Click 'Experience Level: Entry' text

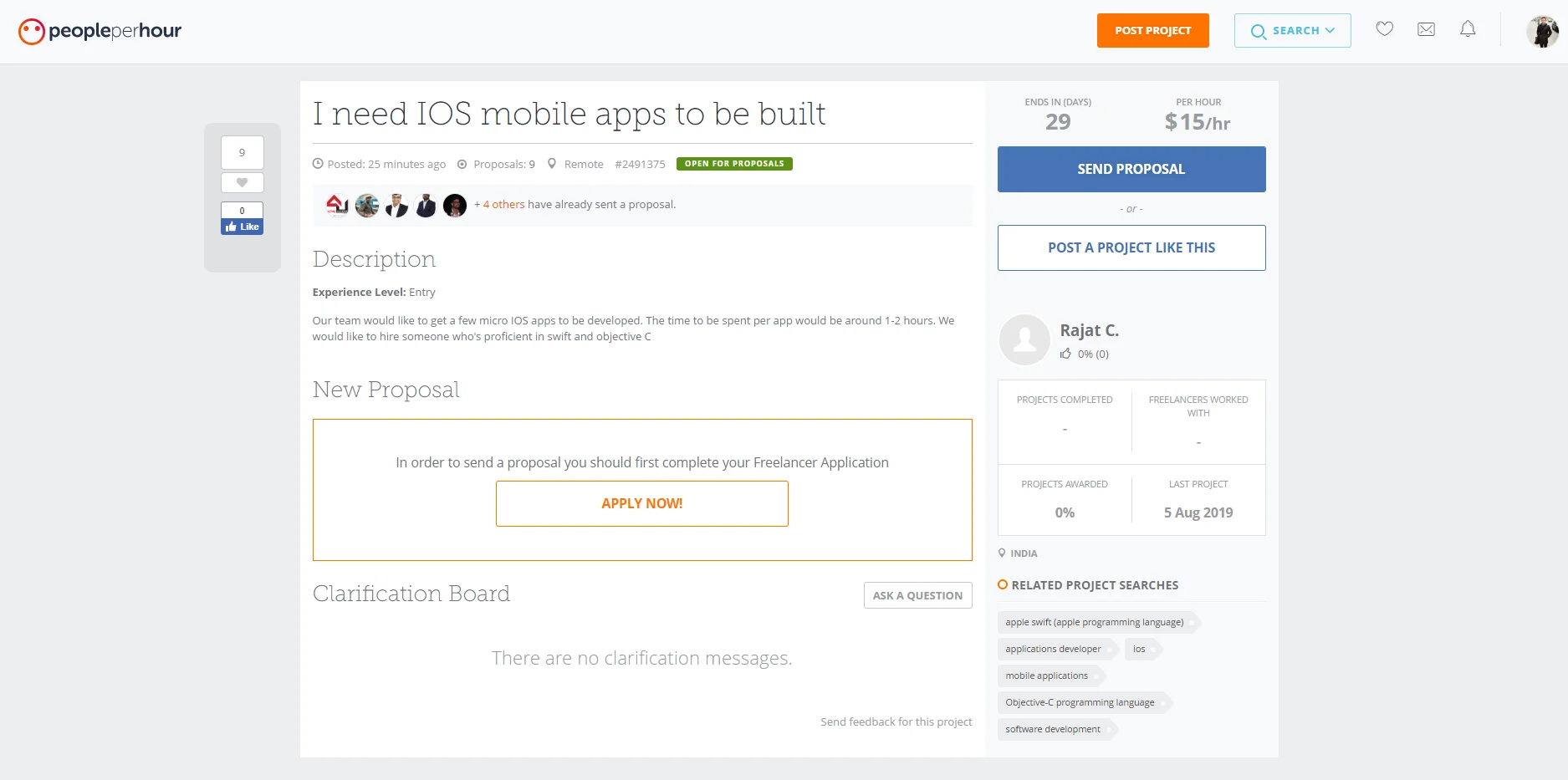374,292
